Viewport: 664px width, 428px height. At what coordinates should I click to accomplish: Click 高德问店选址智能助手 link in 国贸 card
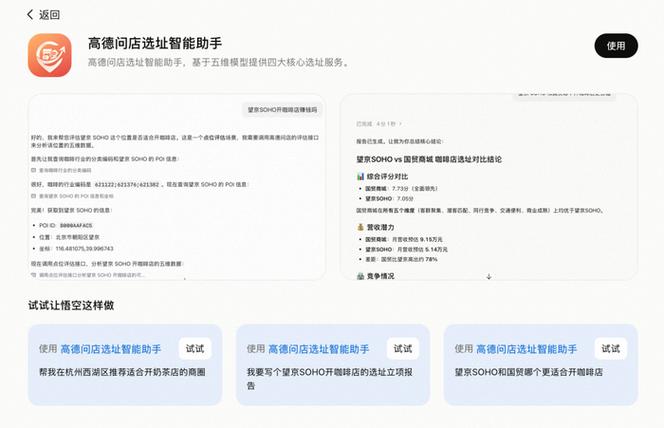coord(527,349)
